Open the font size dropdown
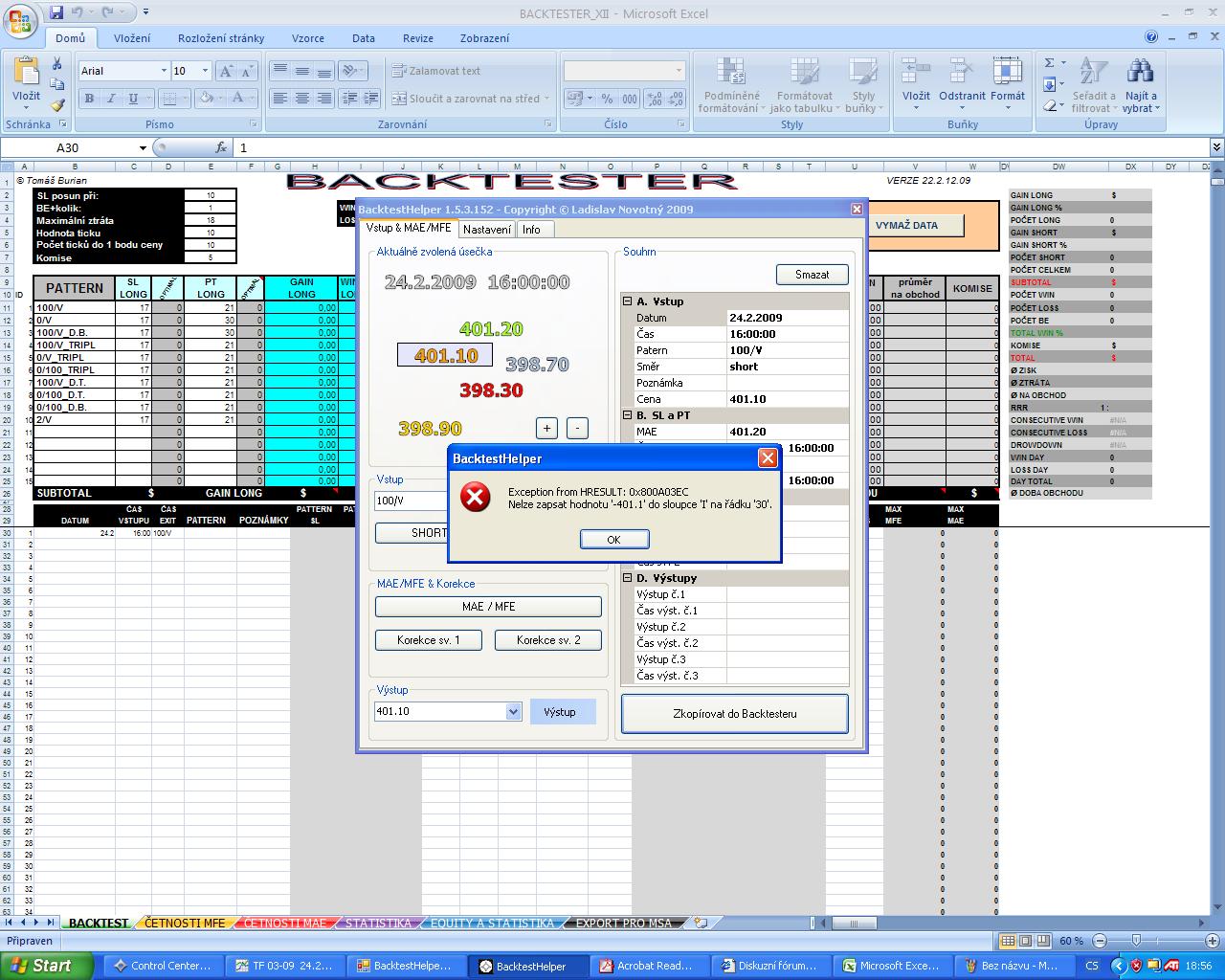 (205, 71)
